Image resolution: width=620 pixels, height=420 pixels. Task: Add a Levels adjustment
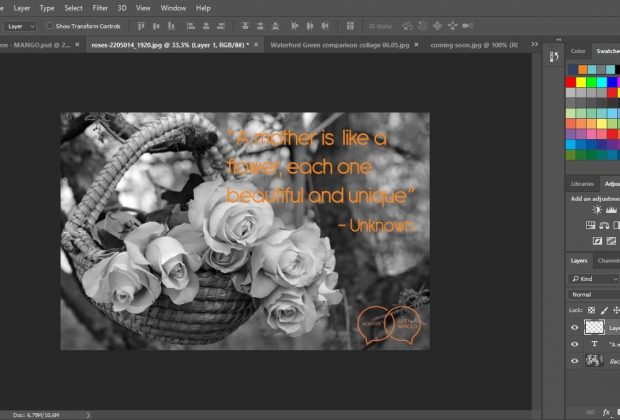611,210
